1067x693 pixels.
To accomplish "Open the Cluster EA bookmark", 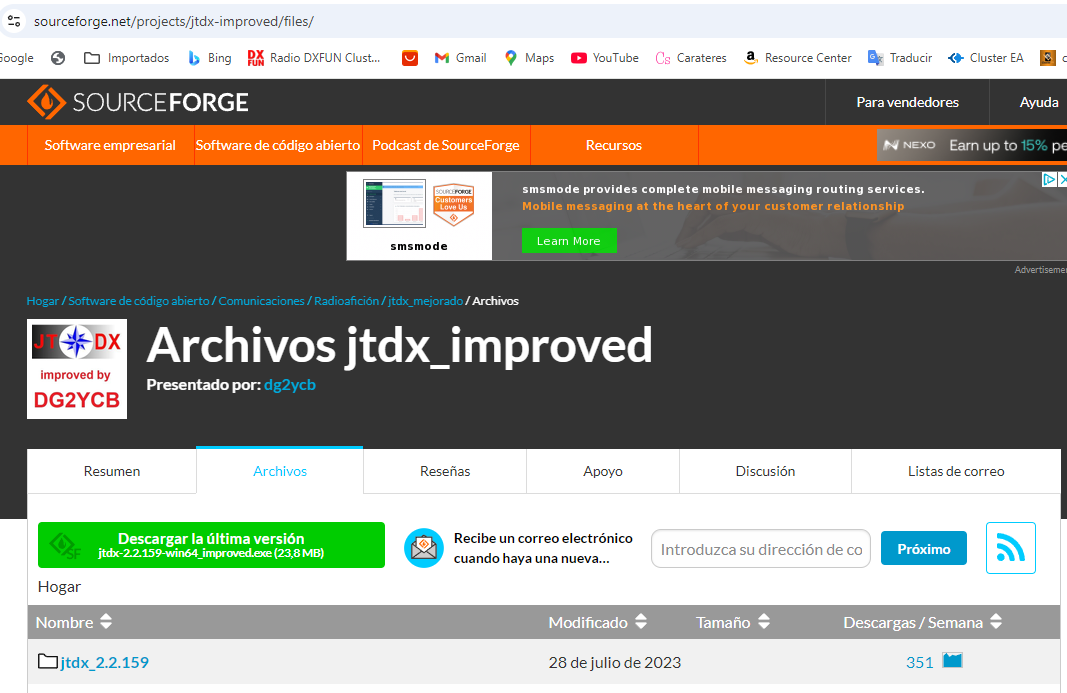I will (x=985, y=58).
